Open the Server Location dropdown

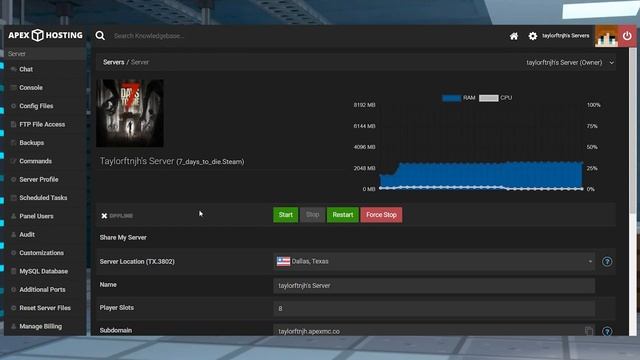click(x=434, y=262)
